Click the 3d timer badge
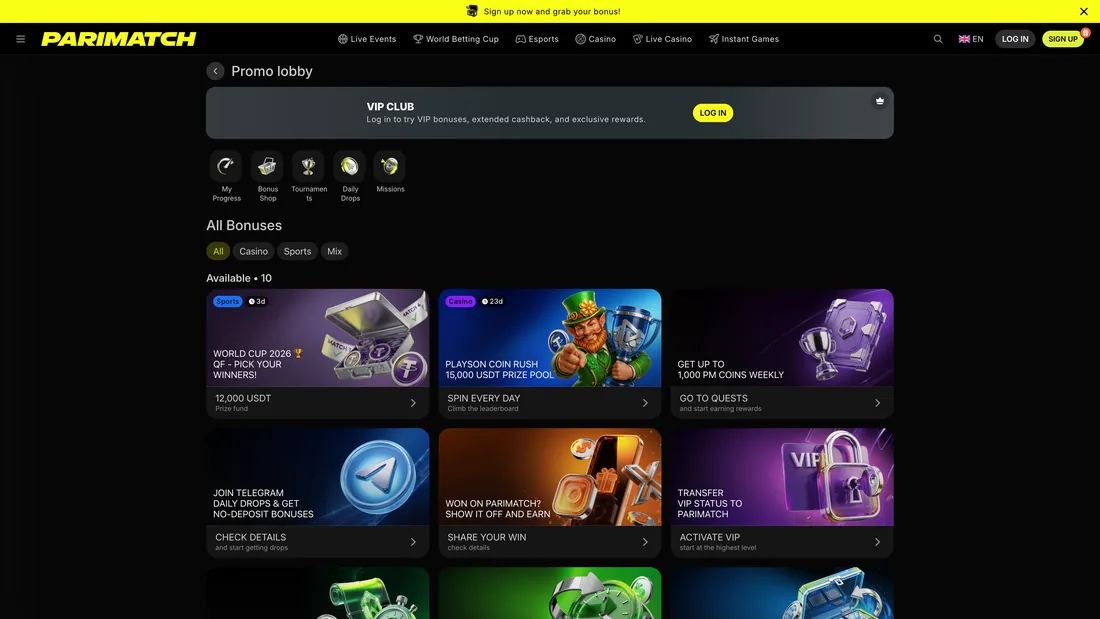Screen dimensions: 1100x619 [x=257, y=301]
